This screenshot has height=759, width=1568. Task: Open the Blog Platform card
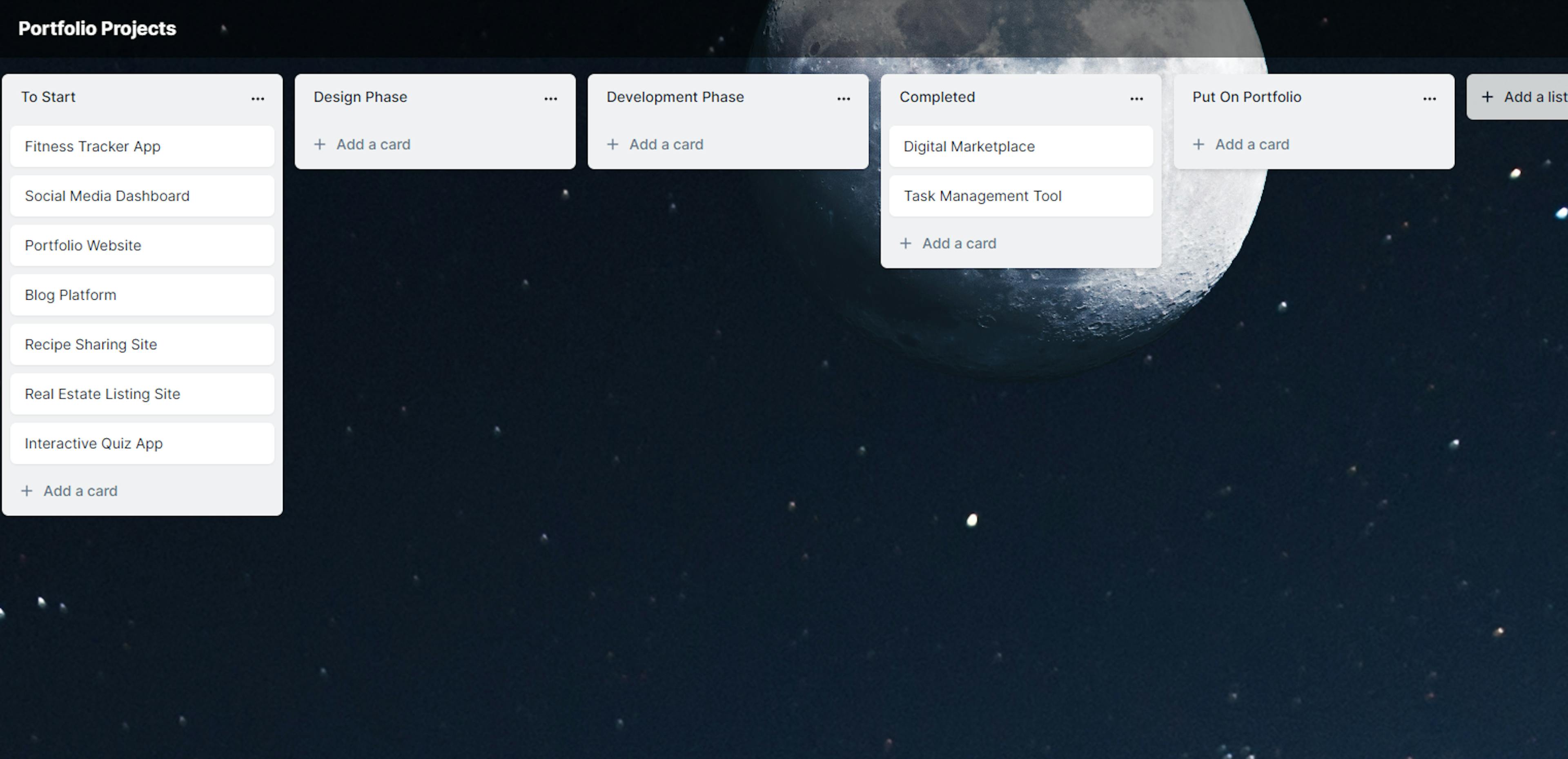point(142,295)
